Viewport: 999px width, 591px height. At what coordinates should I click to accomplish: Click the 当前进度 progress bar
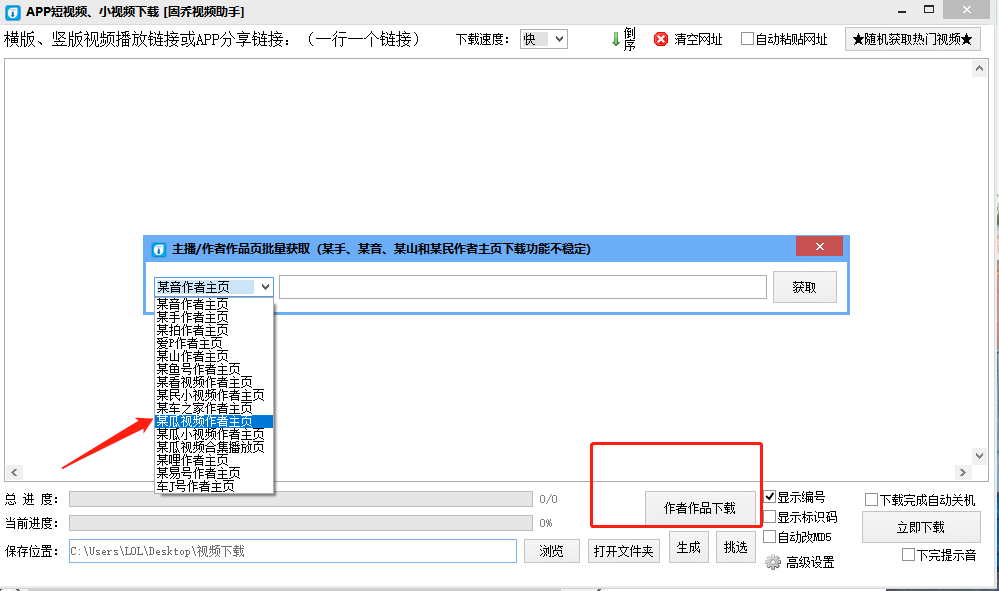point(301,523)
